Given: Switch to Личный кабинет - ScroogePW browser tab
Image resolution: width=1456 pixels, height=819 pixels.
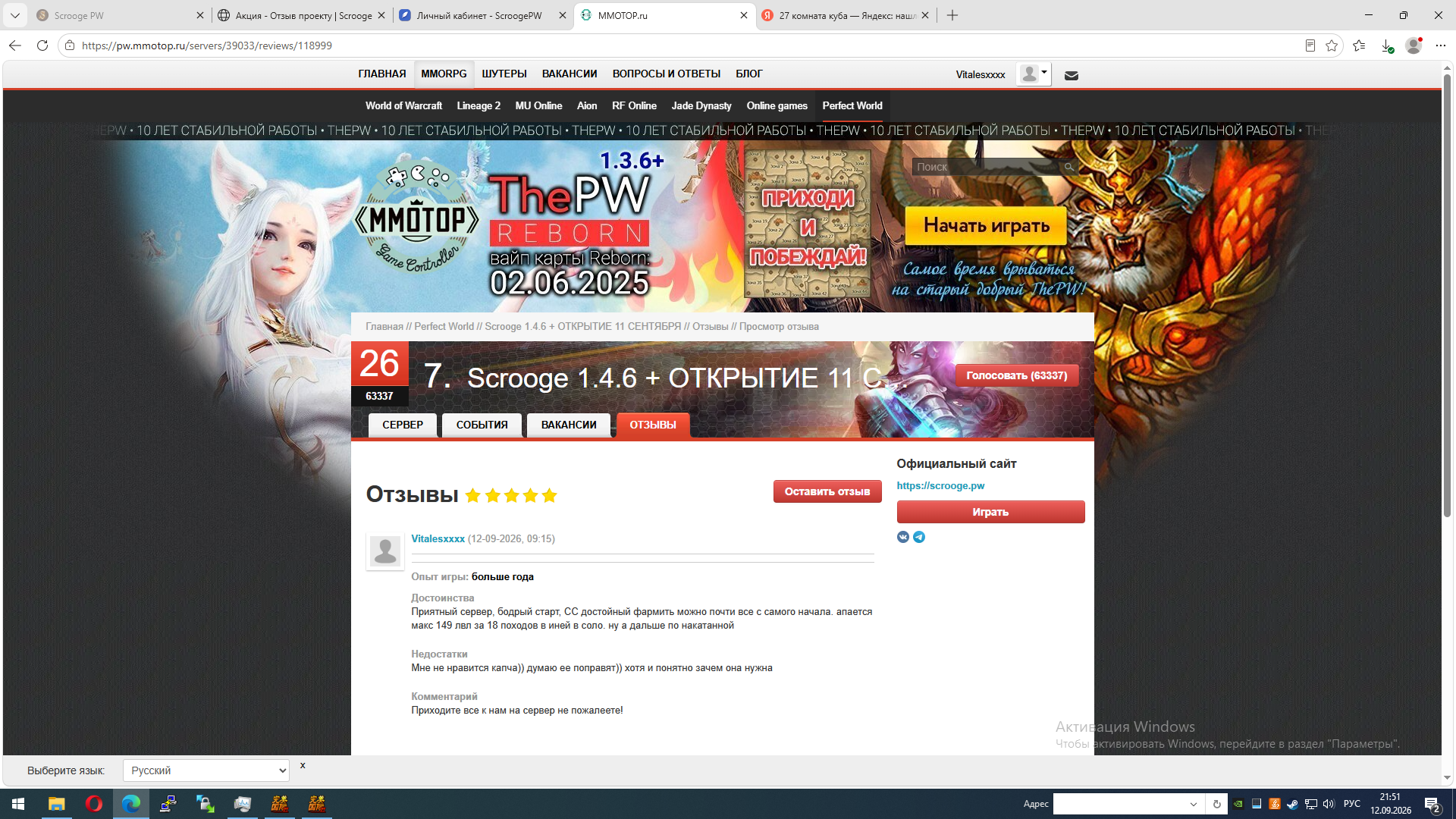Looking at the screenshot, I should click(x=482, y=15).
